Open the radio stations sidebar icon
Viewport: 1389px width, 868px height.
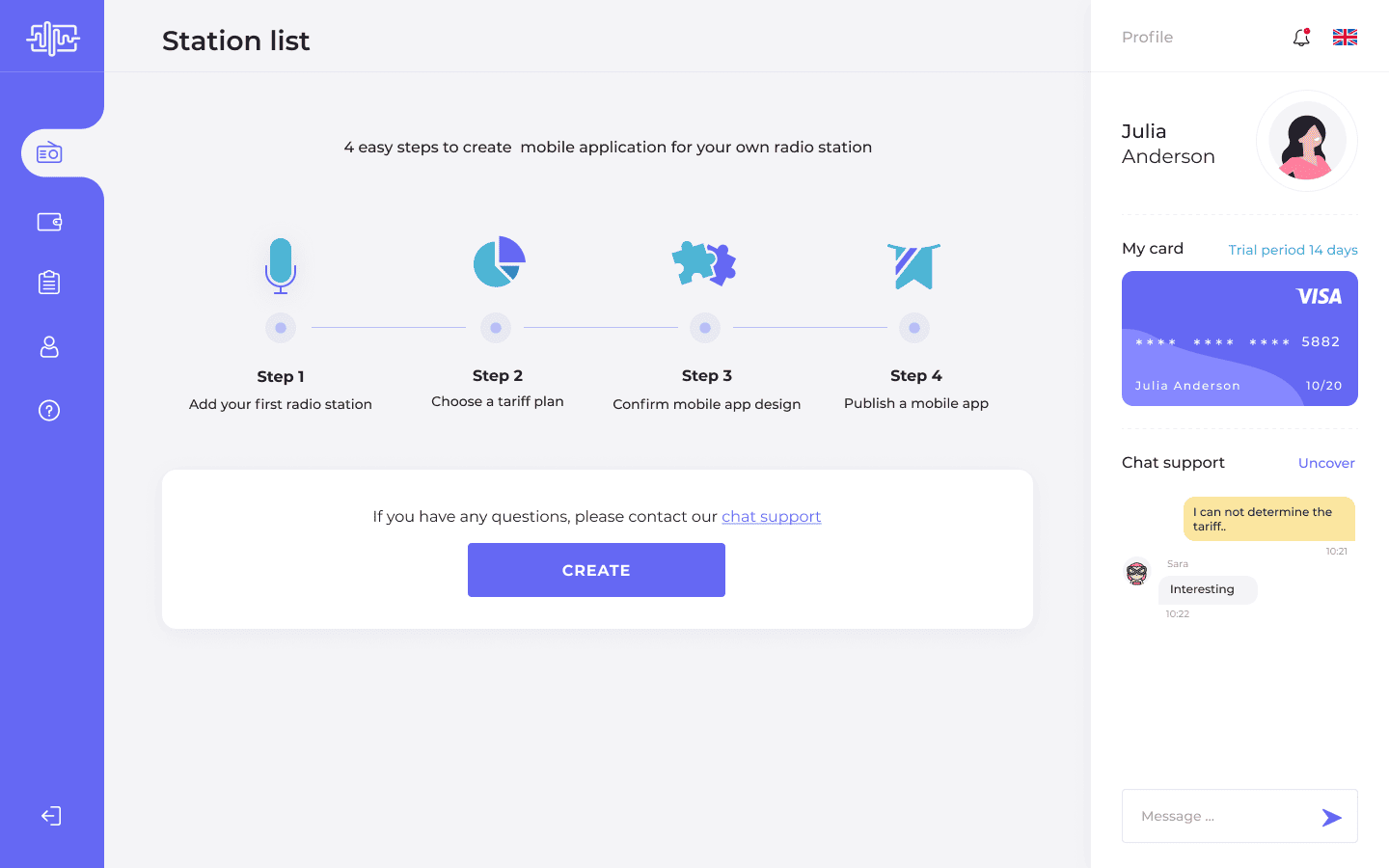tap(49, 153)
